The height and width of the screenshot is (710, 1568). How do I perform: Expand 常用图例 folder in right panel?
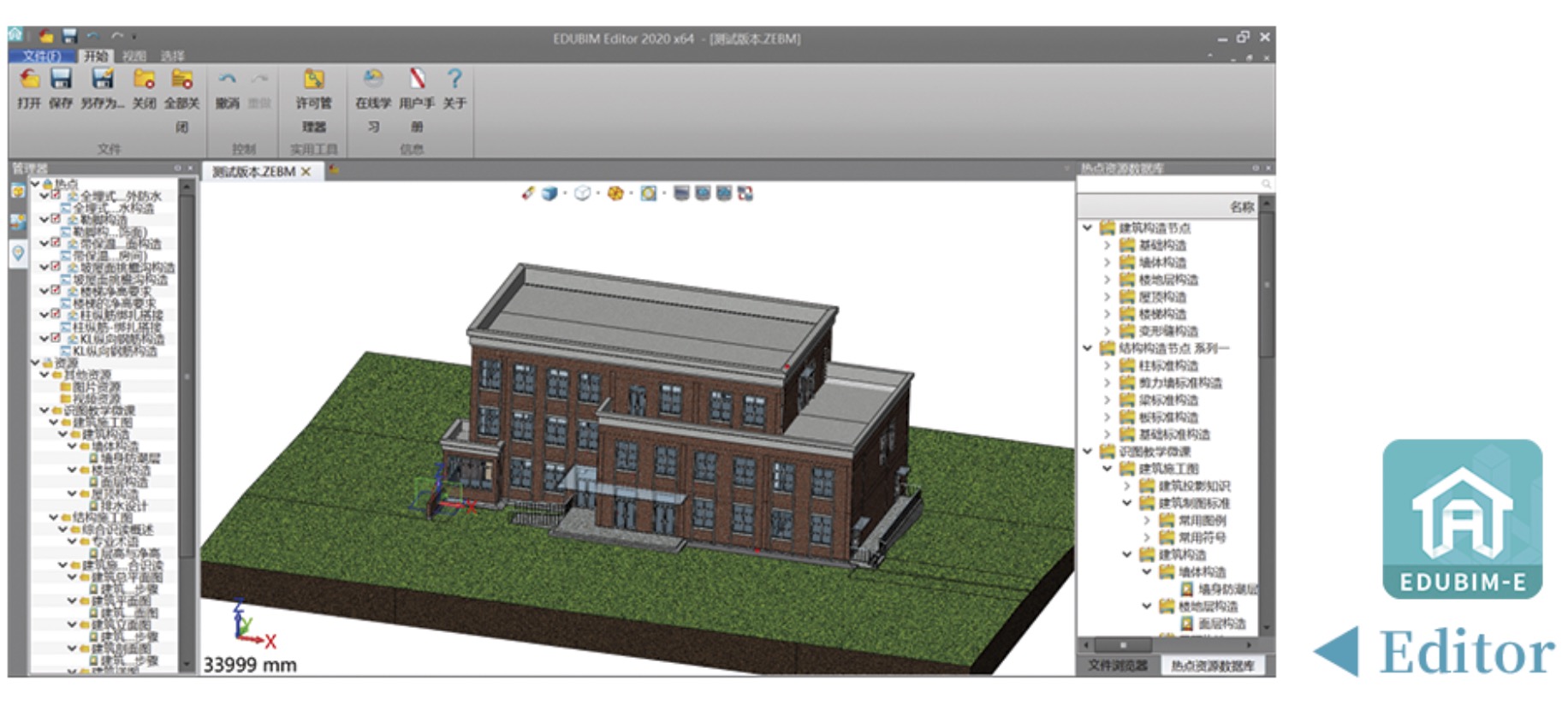[1147, 520]
